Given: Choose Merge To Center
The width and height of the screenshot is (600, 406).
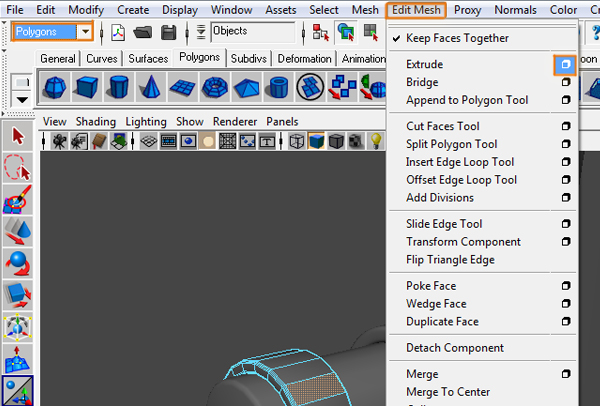Looking at the screenshot, I should 448,392.
